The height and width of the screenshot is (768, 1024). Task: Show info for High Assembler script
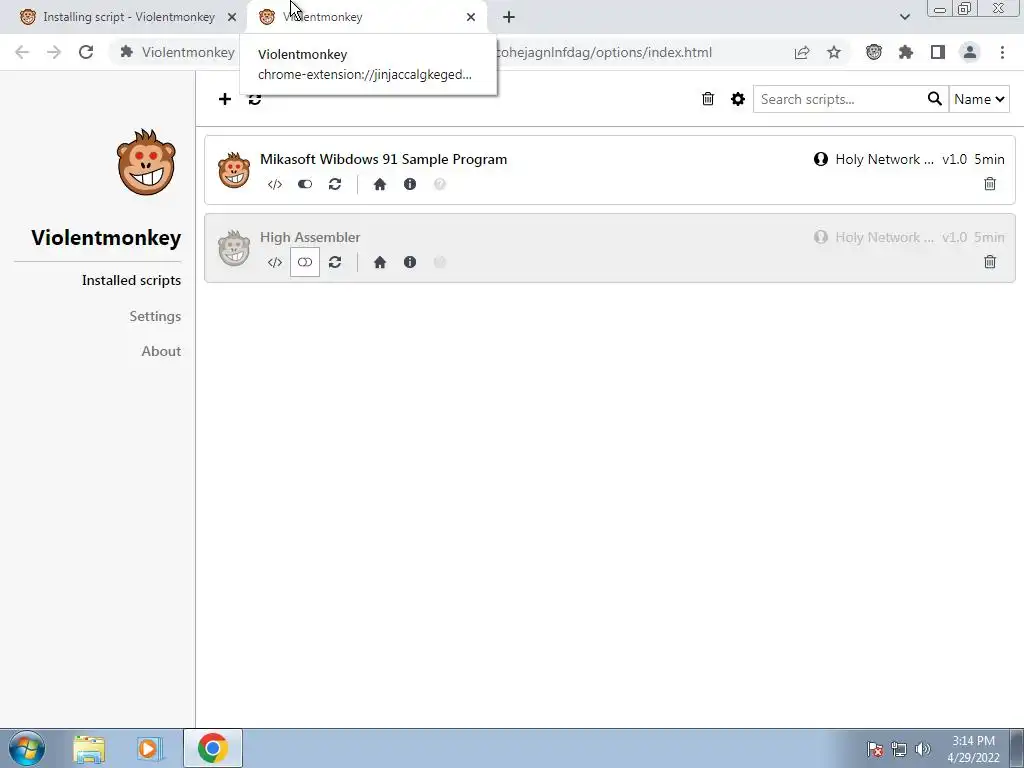point(409,262)
